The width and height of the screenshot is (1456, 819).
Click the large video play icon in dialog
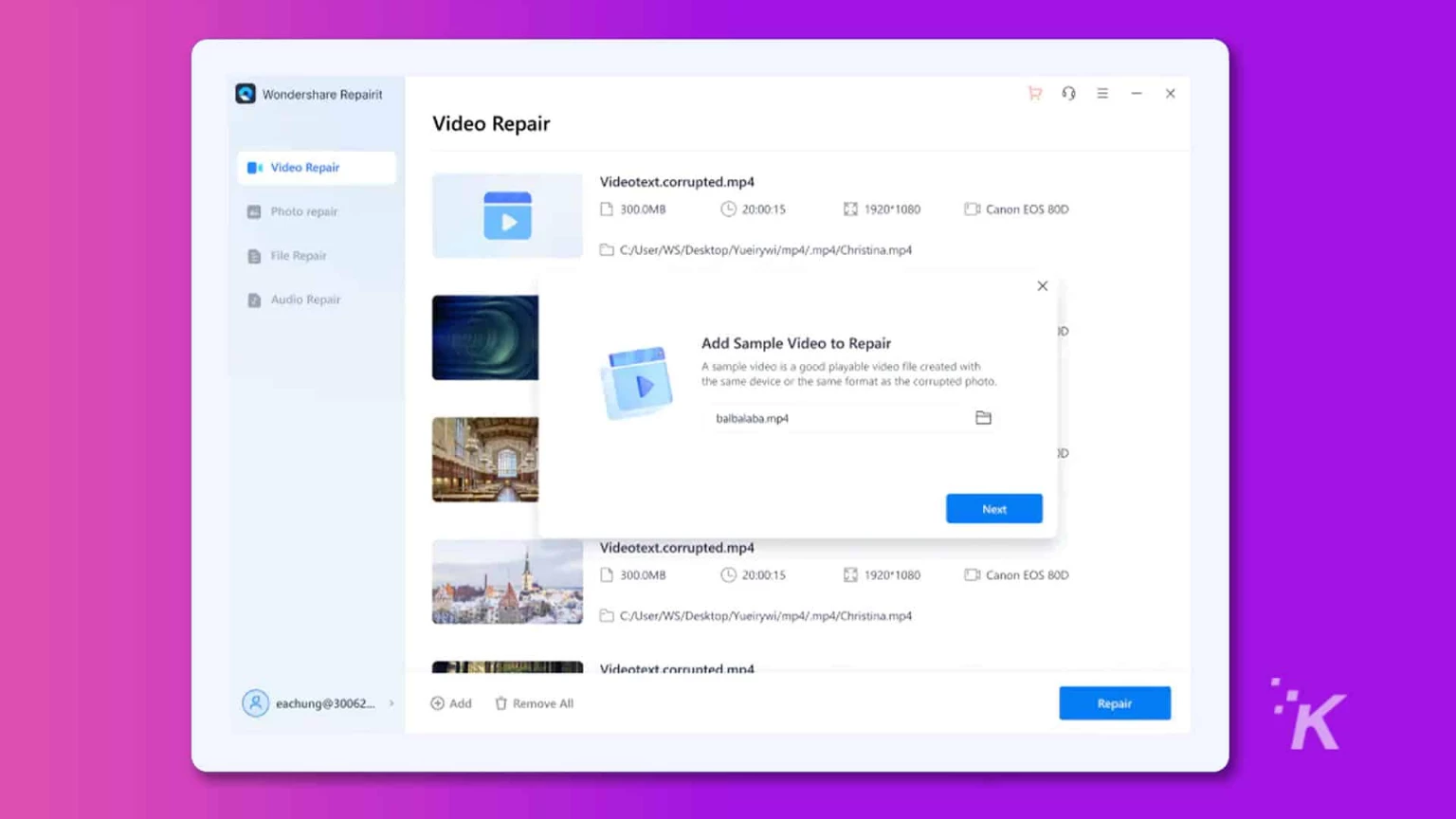coord(637,382)
